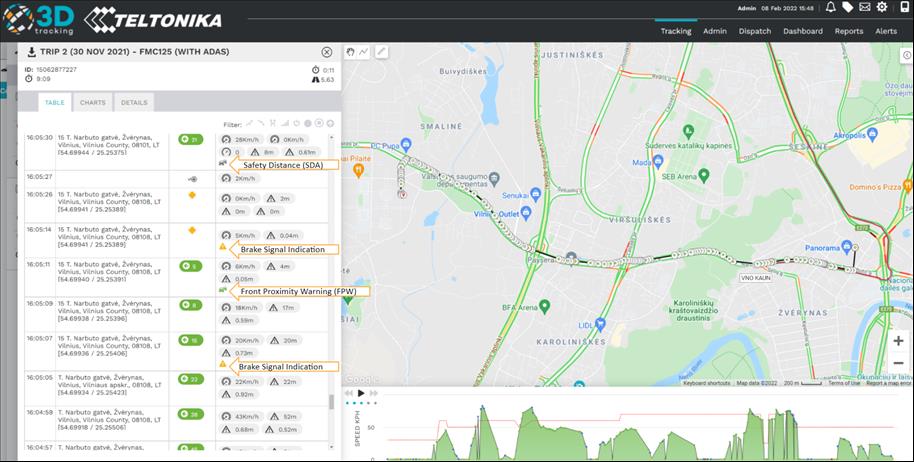
Task: Click the tag icon in header
Action: click(x=847, y=8)
